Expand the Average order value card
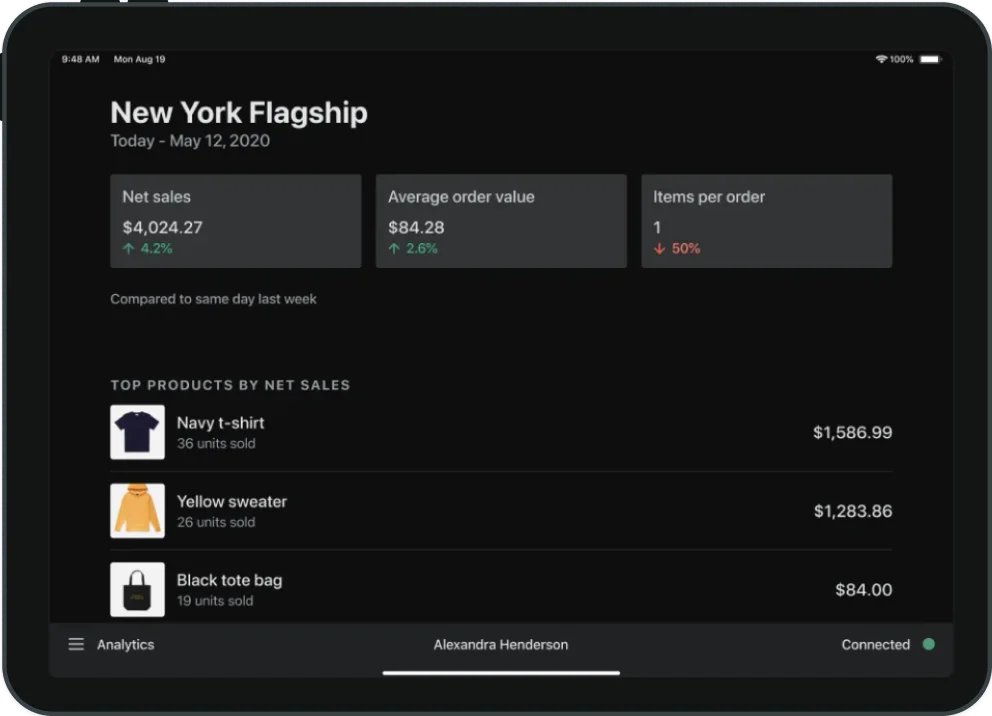 (501, 220)
